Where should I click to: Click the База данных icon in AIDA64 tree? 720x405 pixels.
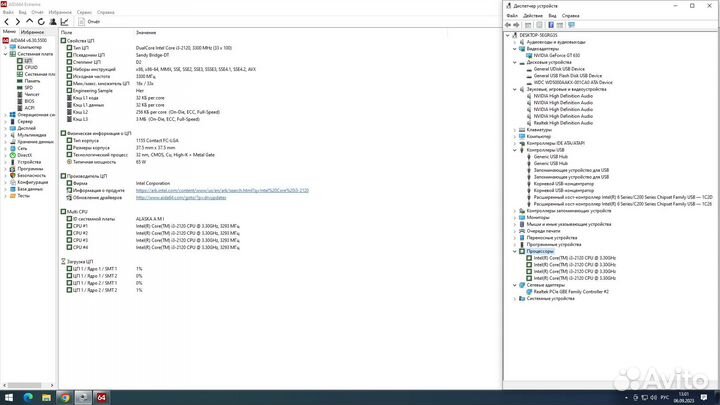click(13, 189)
